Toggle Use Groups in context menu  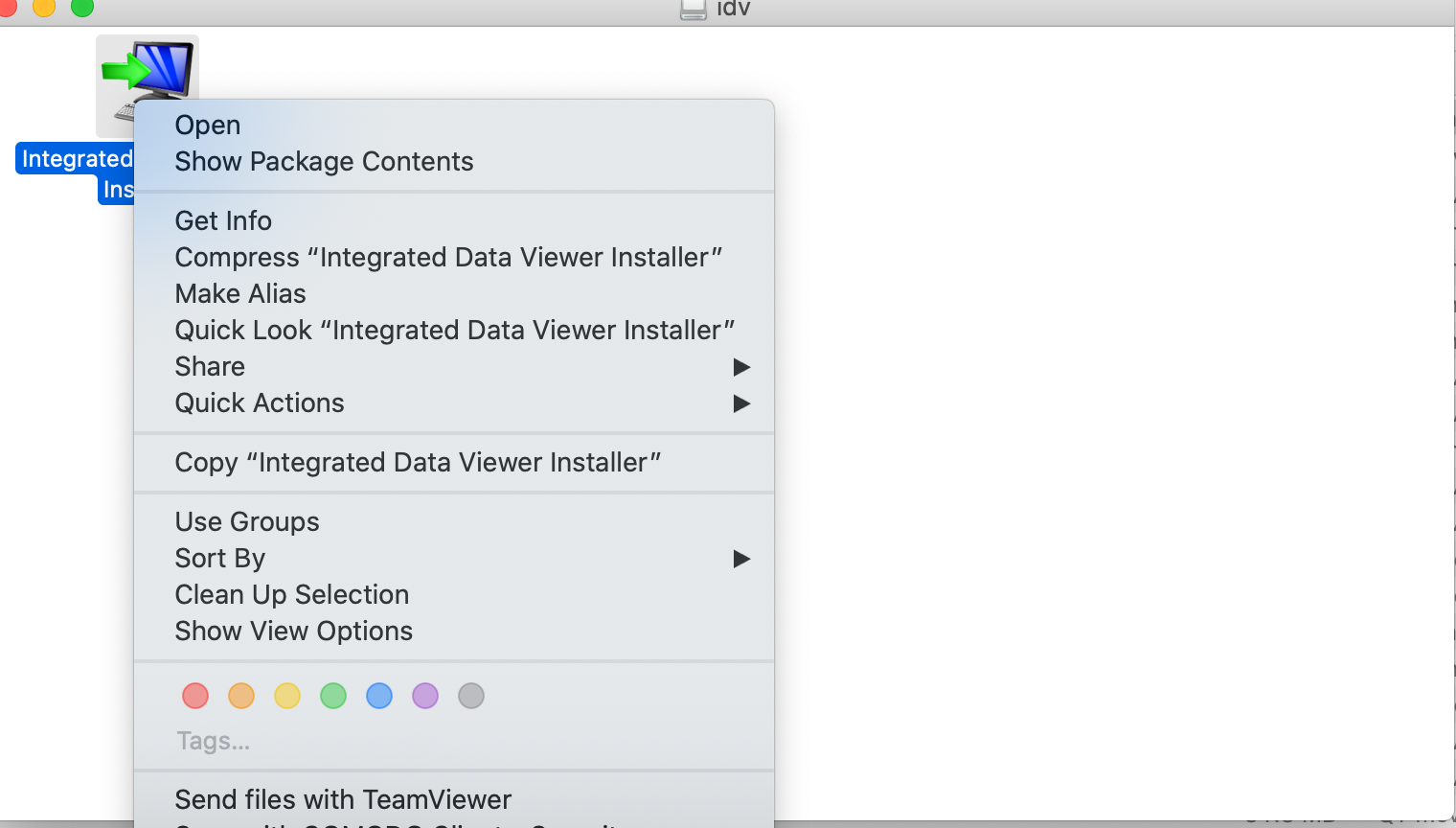(247, 522)
